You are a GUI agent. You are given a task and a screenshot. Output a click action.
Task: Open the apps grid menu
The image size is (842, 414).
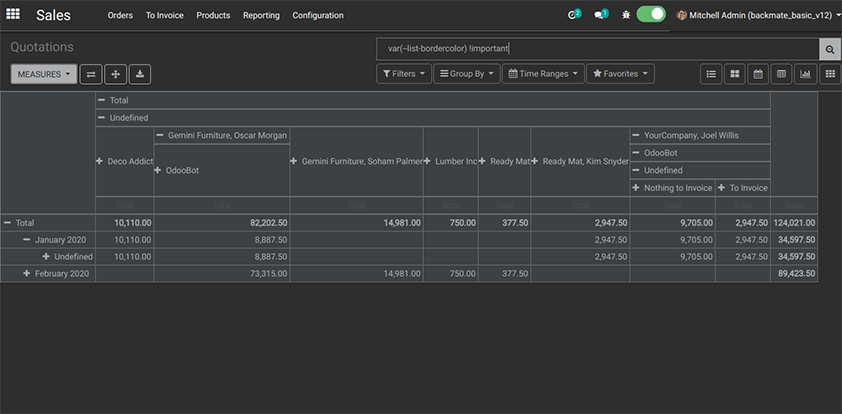pyautogui.click(x=12, y=14)
